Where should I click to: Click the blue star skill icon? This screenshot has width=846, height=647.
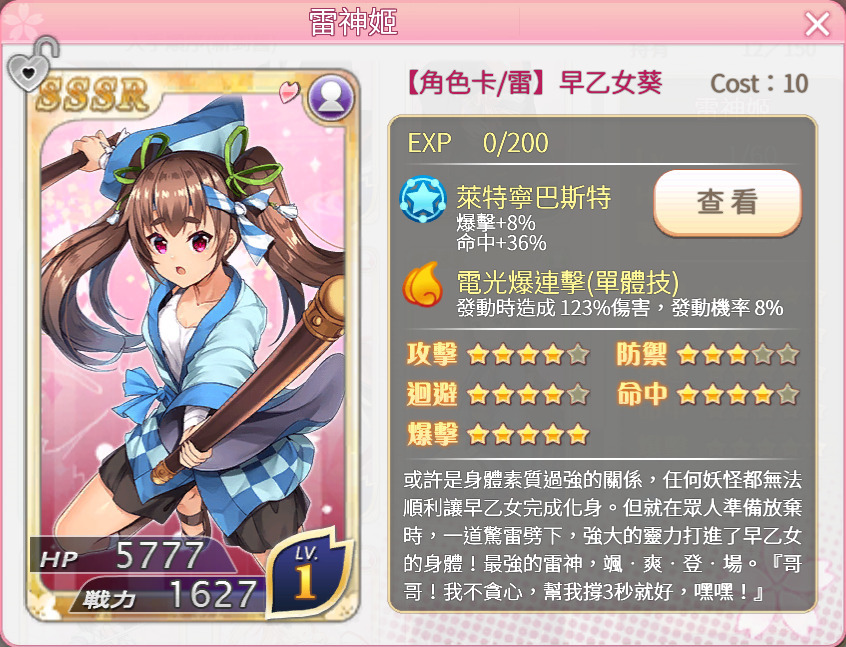point(423,199)
